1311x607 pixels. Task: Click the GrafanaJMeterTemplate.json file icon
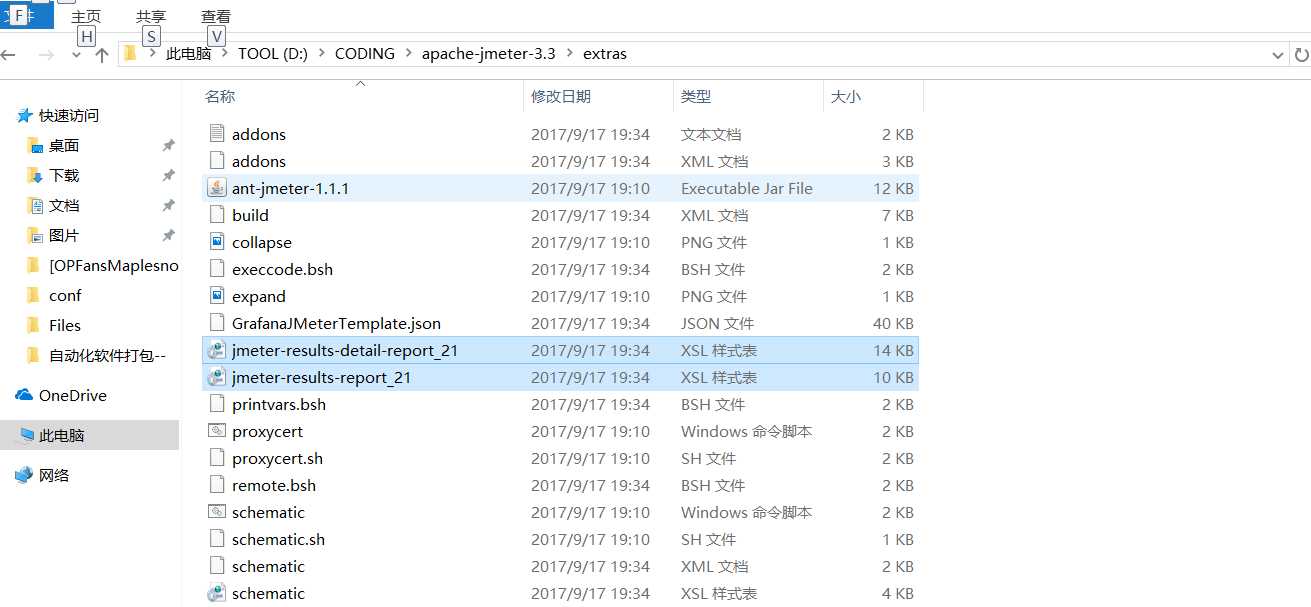pyautogui.click(x=216, y=323)
